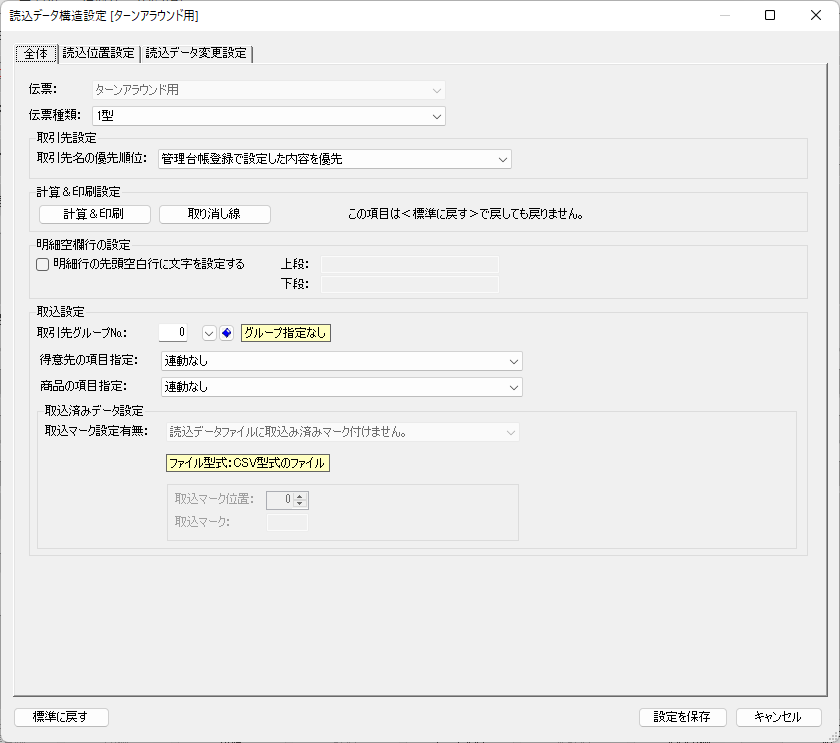Open the 伝票種類 dropdown showing 1型
Screen dimensions: 840x743
(x=436, y=115)
